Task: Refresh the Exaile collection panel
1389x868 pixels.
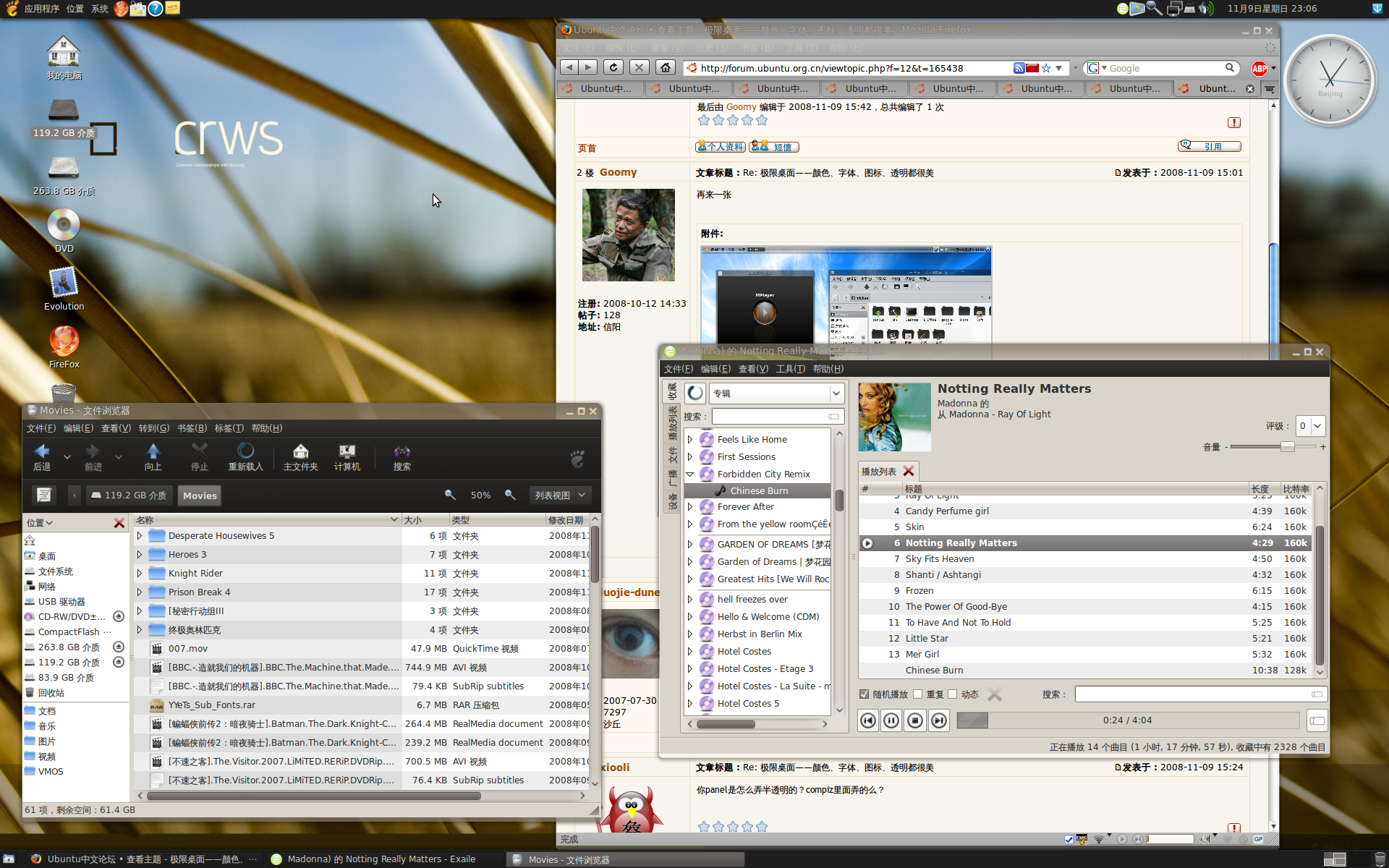Action: pos(695,393)
